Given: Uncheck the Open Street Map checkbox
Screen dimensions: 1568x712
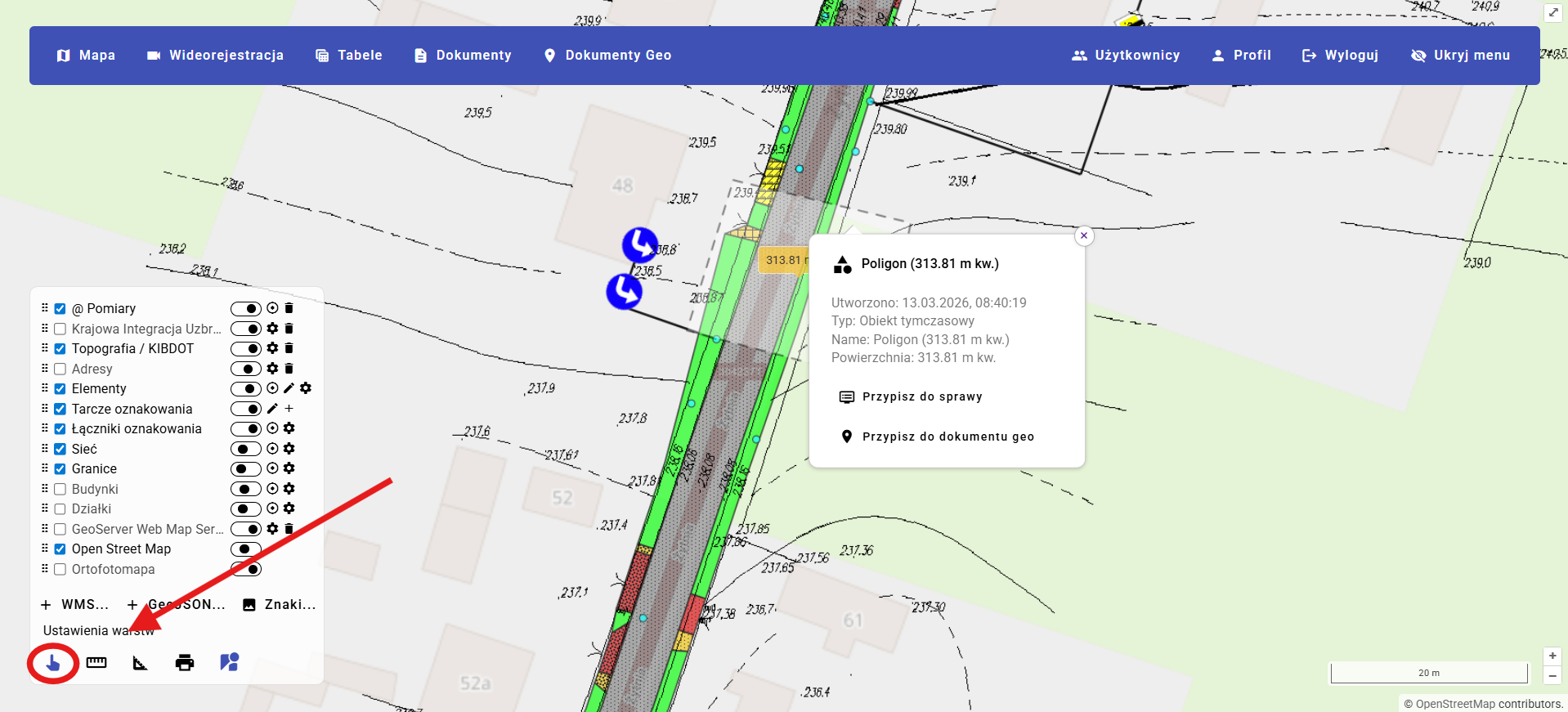Looking at the screenshot, I should coord(60,549).
